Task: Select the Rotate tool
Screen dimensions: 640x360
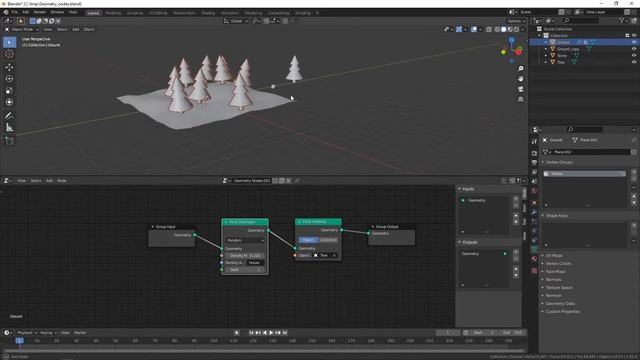Action: point(9,79)
